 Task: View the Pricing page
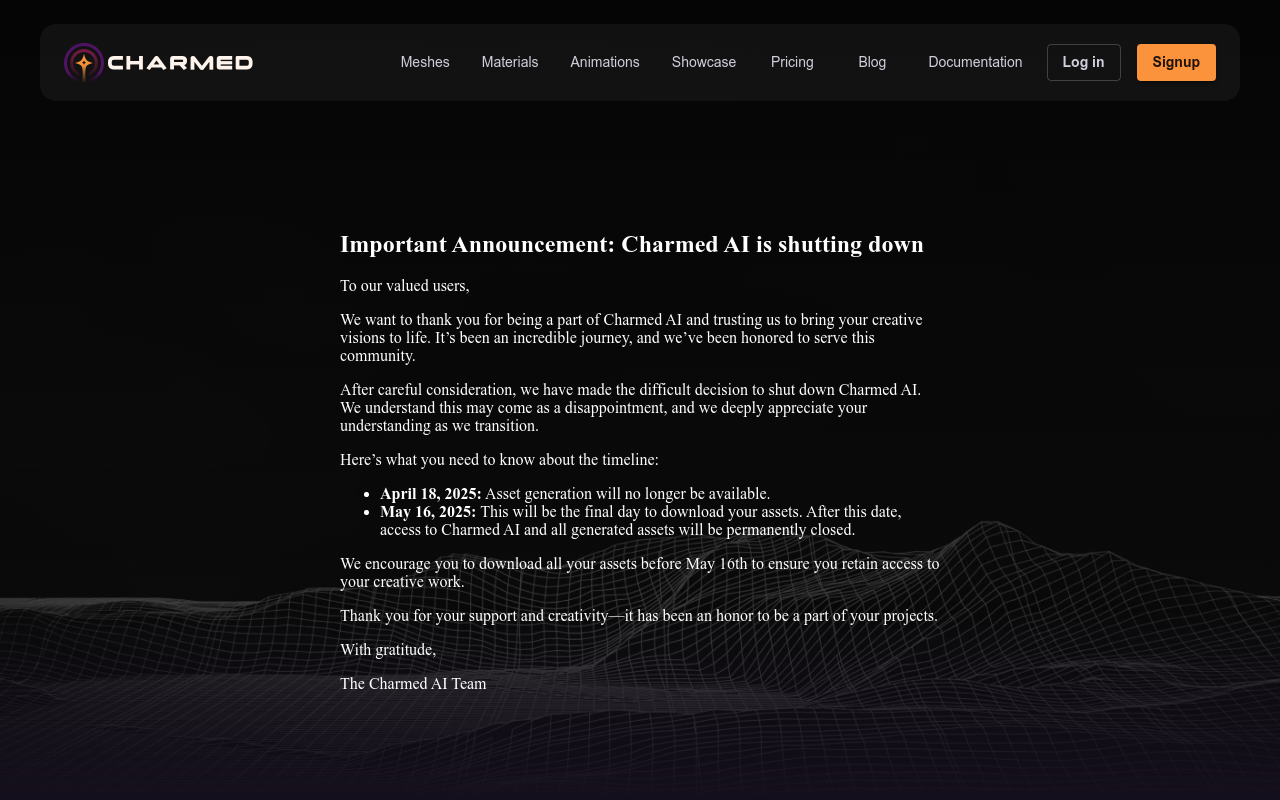point(792,62)
